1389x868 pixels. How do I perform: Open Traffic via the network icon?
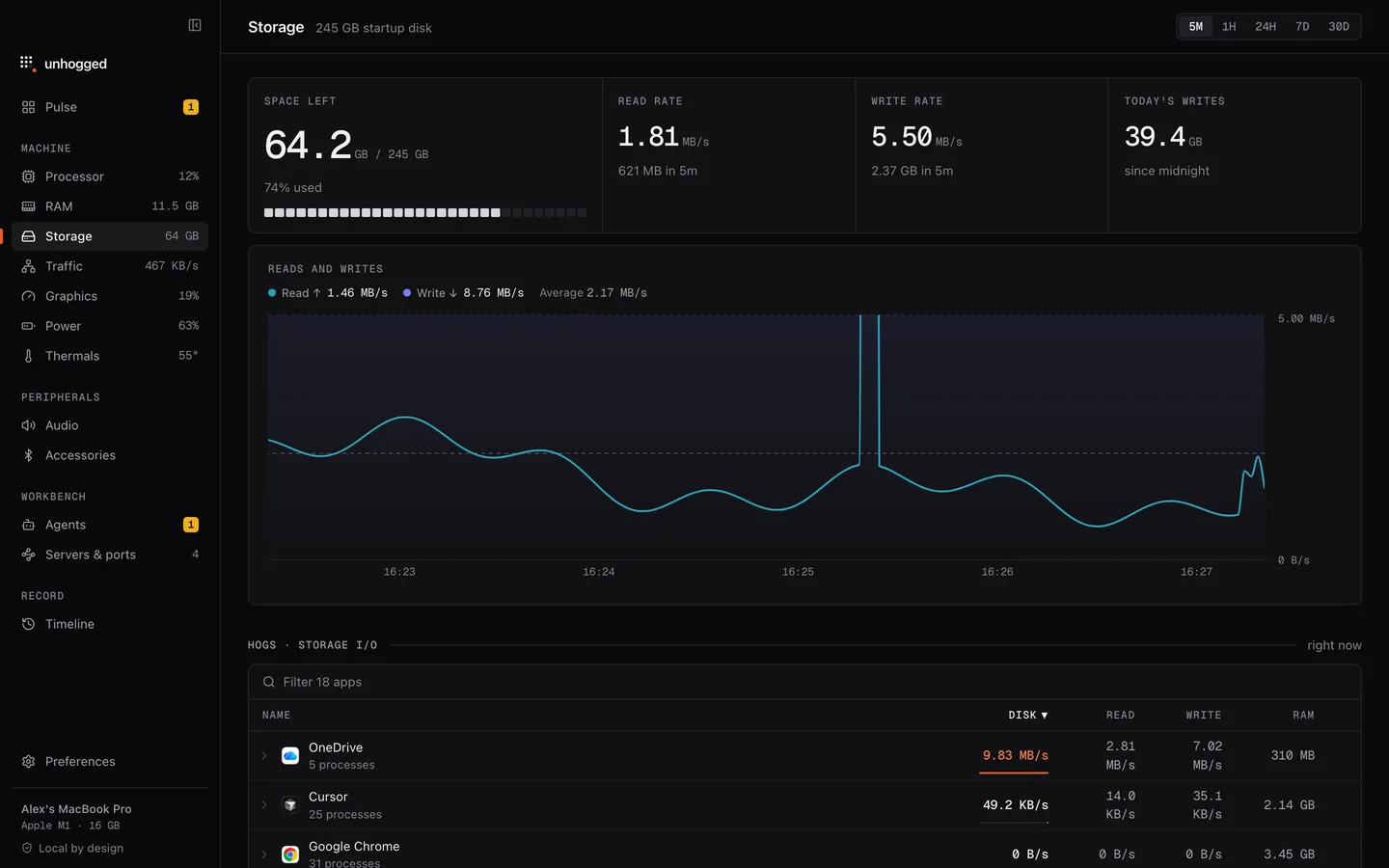click(x=28, y=266)
